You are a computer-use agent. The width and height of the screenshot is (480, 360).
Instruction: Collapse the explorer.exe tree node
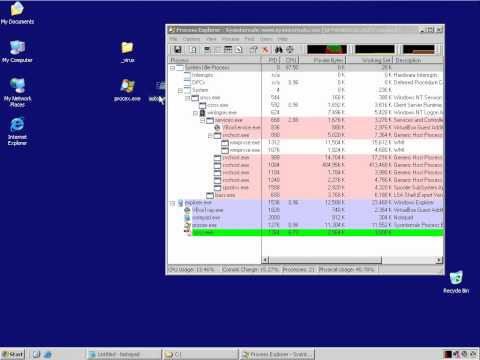click(x=172, y=203)
